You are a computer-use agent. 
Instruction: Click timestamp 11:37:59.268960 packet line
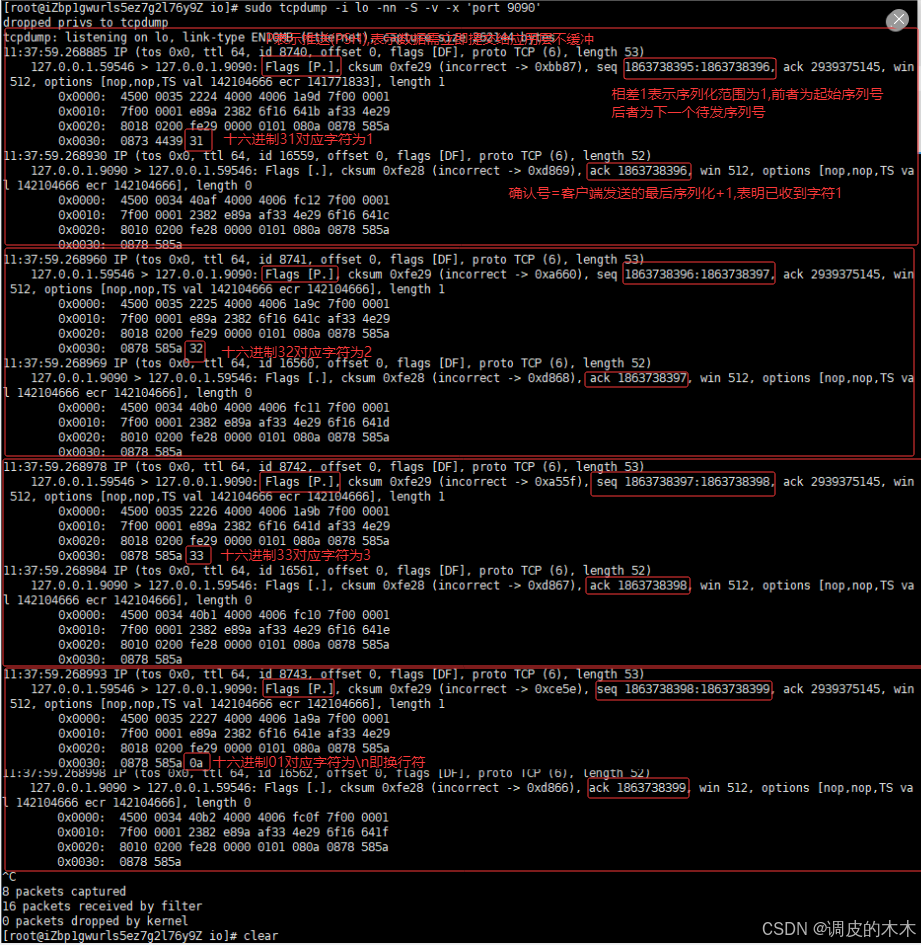[x=324, y=259]
